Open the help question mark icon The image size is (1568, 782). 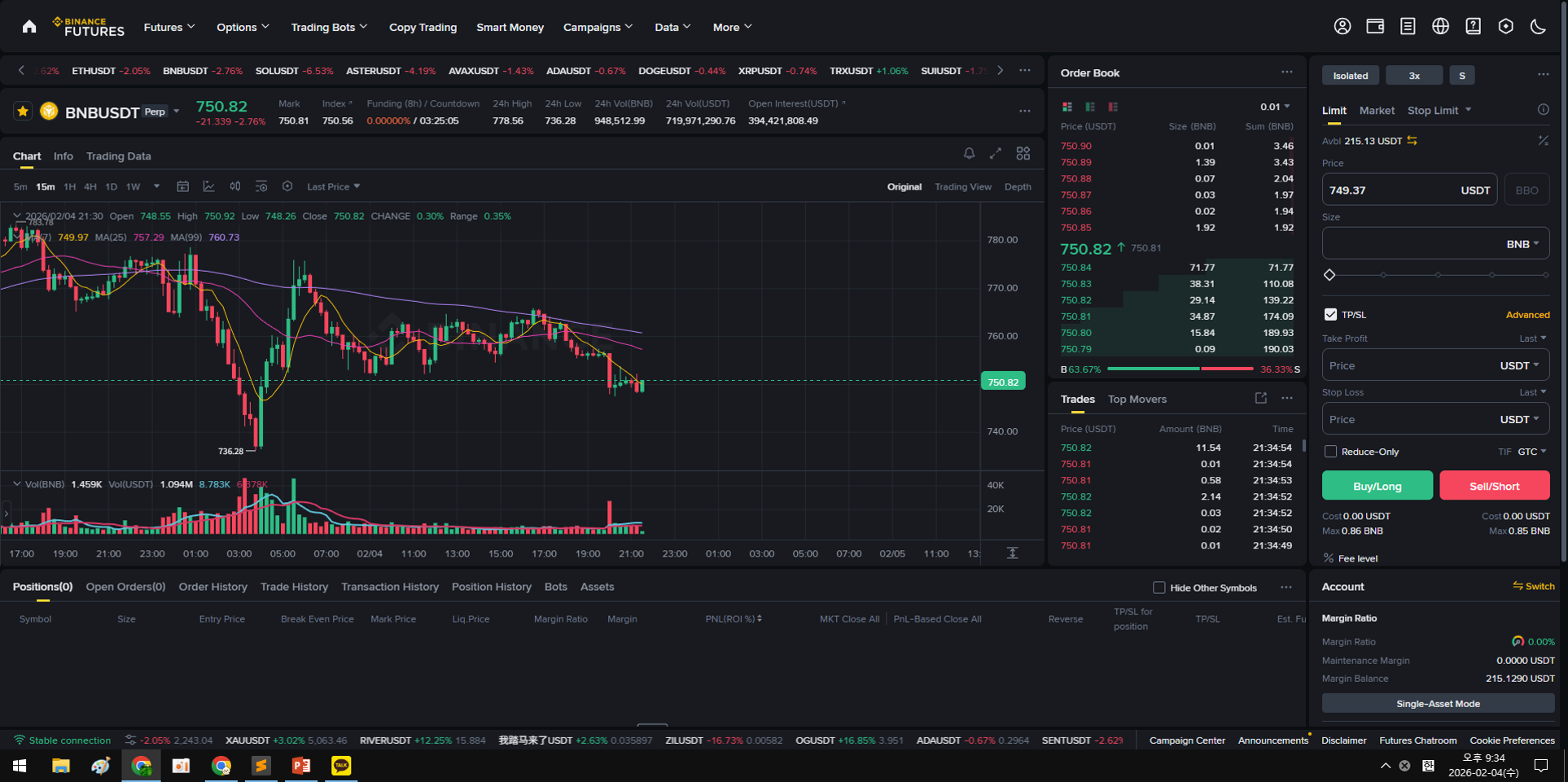(1473, 27)
